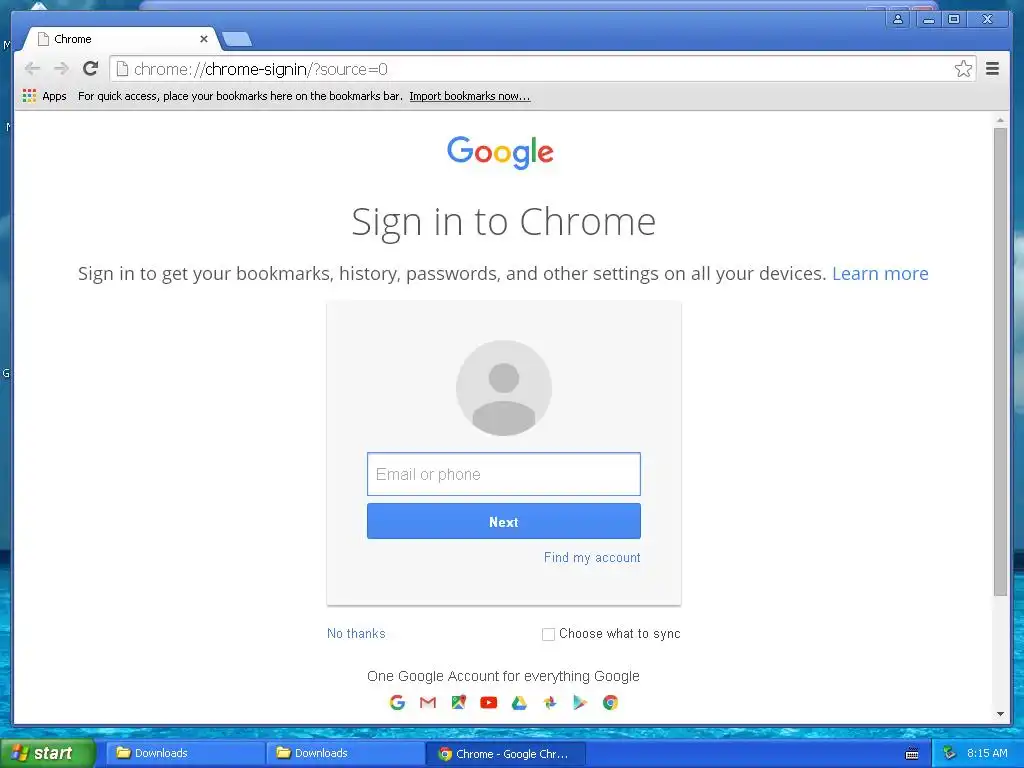Image resolution: width=1024 pixels, height=768 pixels.
Task: Switch to second Downloads taskbar window
Action: click(345, 753)
